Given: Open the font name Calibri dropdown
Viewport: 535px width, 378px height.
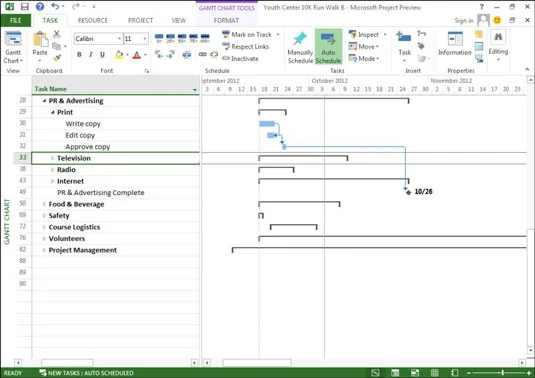Looking at the screenshot, I should point(119,39).
